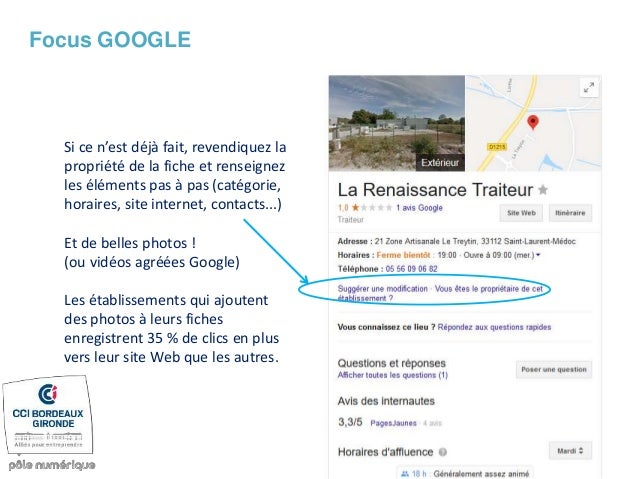Screen dimensions: 638x479
Task: Click the Avis des internautes heading
Action: tap(386, 401)
